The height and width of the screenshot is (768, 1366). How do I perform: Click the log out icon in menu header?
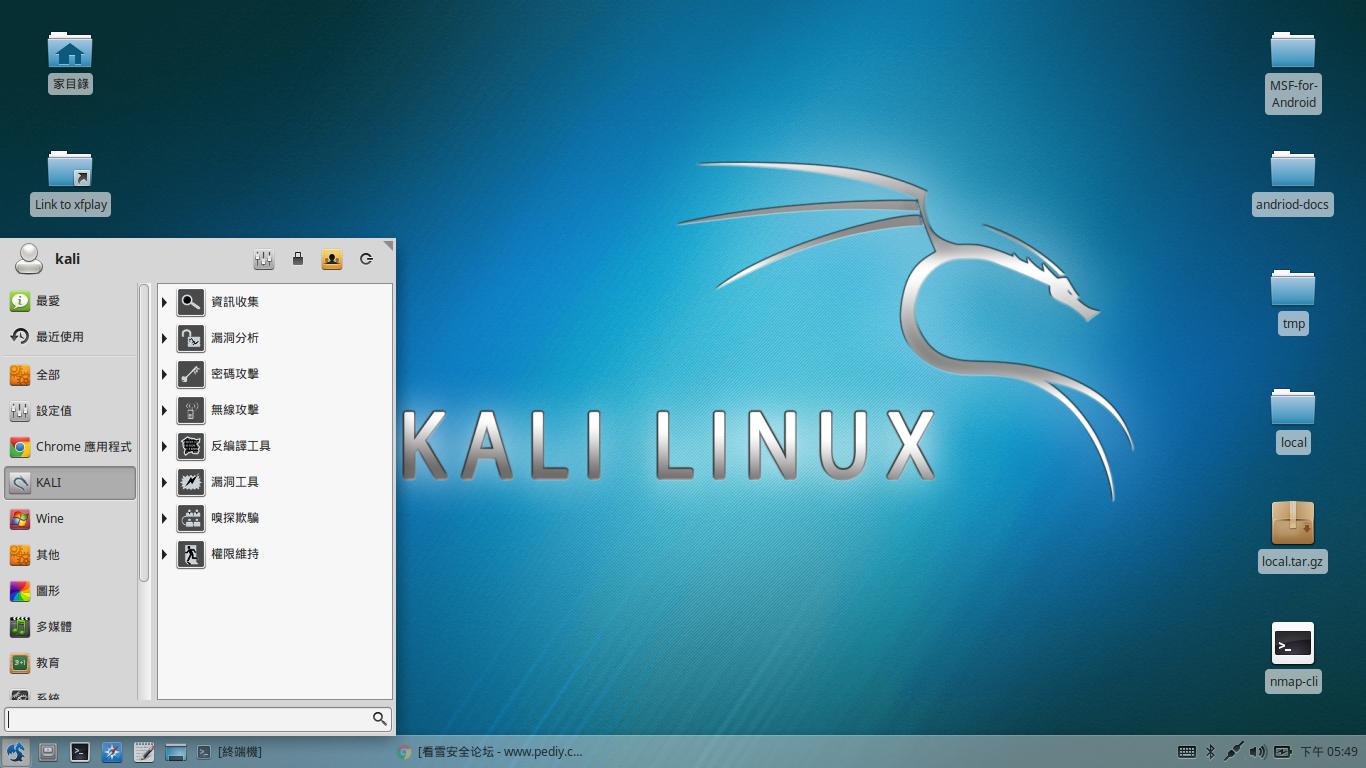tap(366, 259)
